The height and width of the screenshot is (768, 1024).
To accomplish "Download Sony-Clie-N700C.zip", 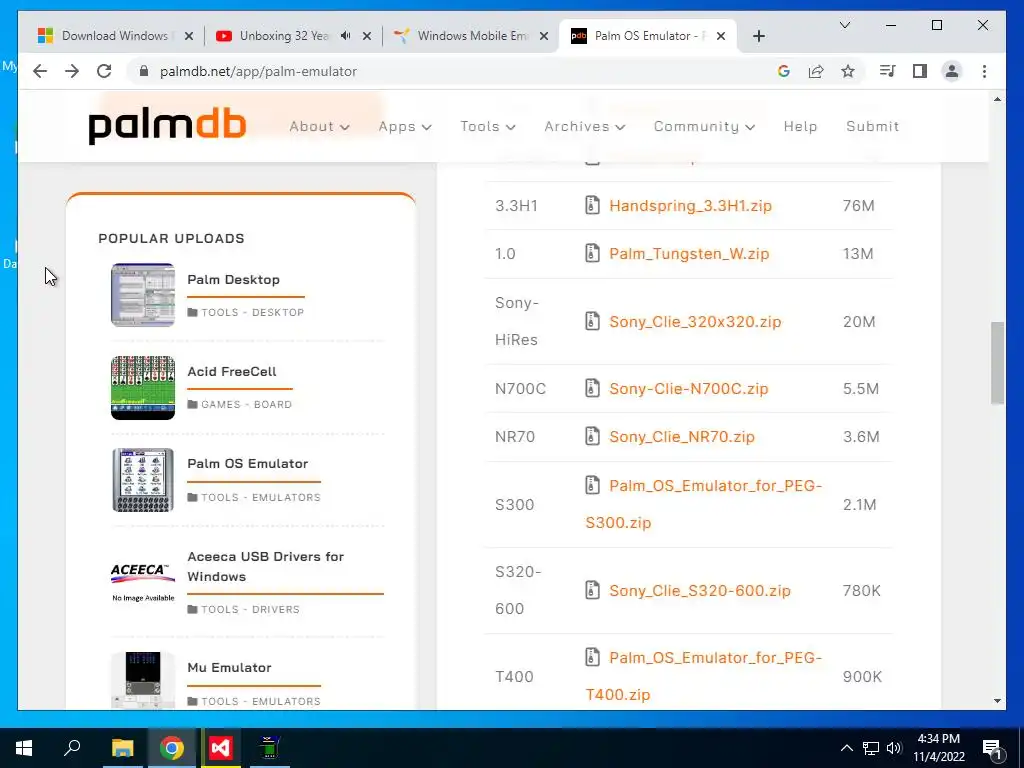I will tap(688, 389).
